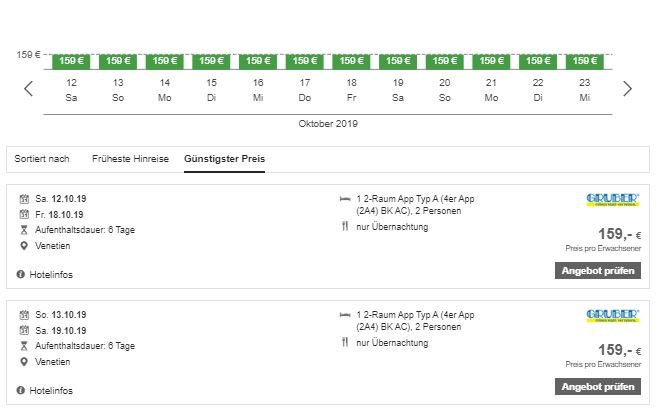The image size is (661, 411).
Task: Select the 159 € bar for Fr 18
Action: tap(352, 61)
